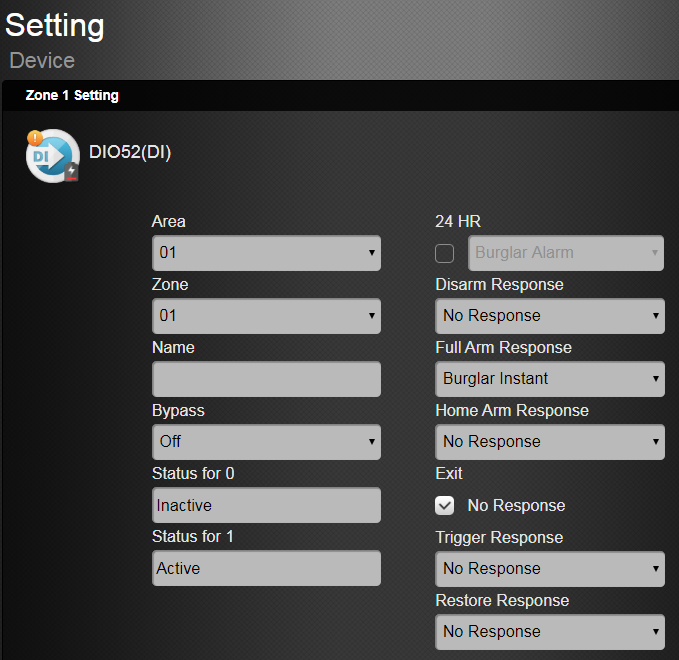Expand the Trigger Response dropdown
Image resolution: width=679 pixels, height=660 pixels.
(x=550, y=569)
